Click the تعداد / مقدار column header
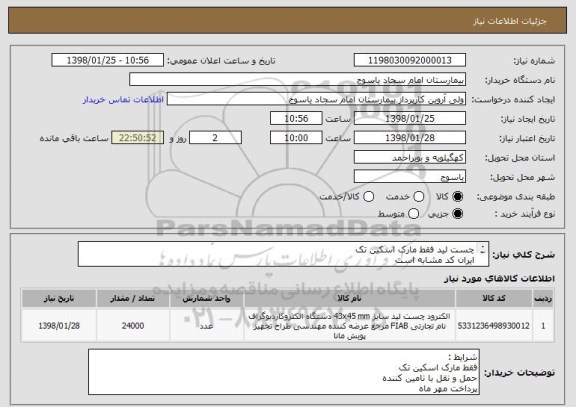 click(x=133, y=298)
